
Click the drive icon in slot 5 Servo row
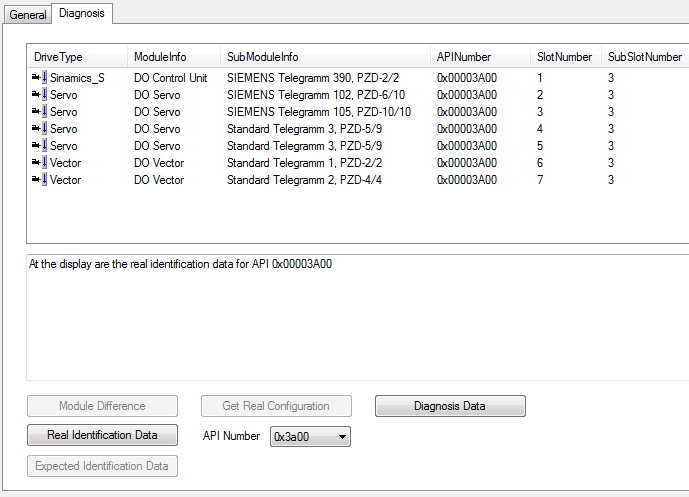pos(40,145)
